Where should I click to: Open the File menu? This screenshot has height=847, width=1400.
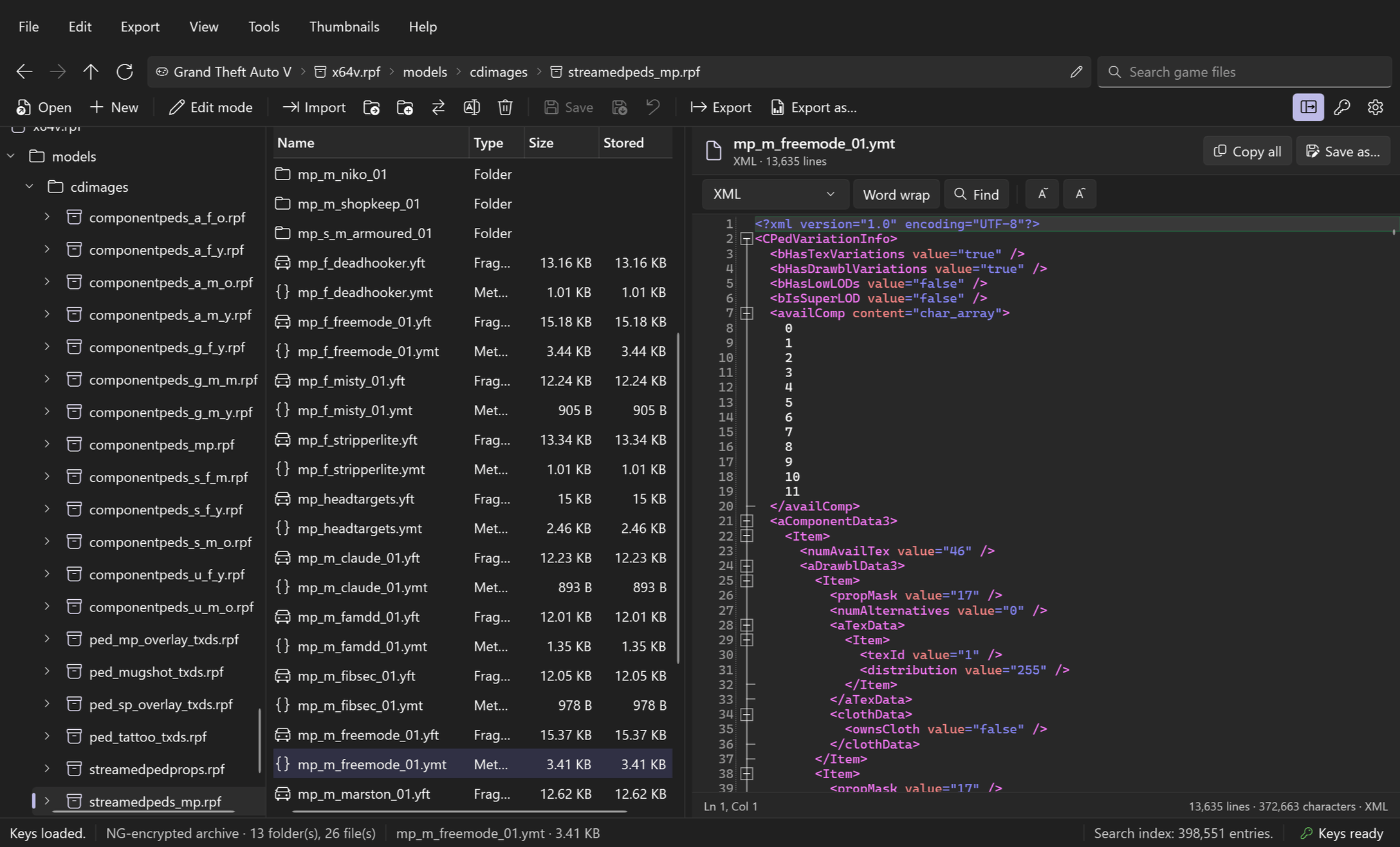[x=29, y=26]
